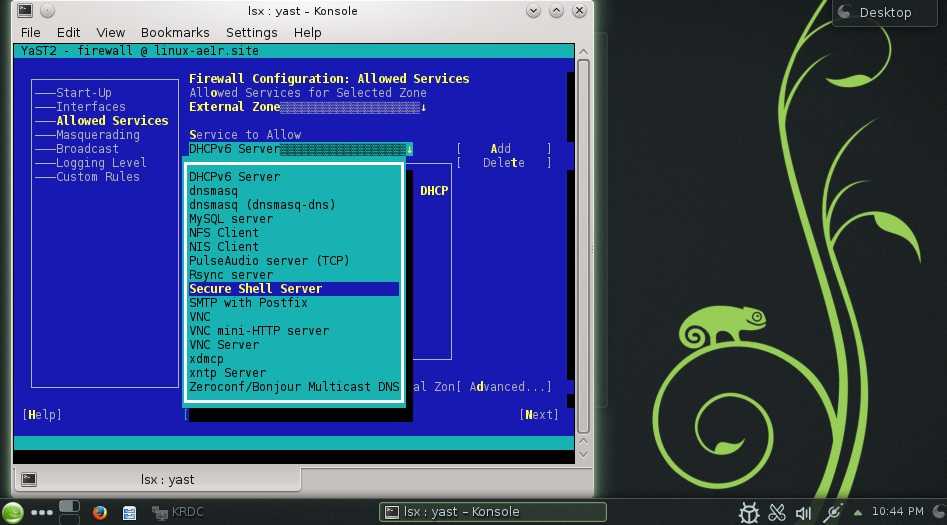Select Logging Level in the firewall tree

click(x=101, y=163)
